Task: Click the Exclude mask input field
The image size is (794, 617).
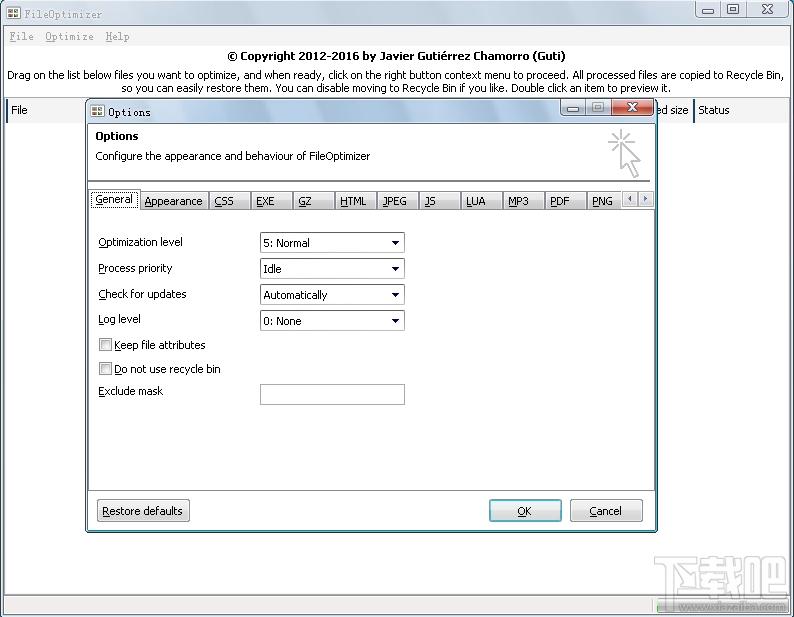Action: coord(332,395)
